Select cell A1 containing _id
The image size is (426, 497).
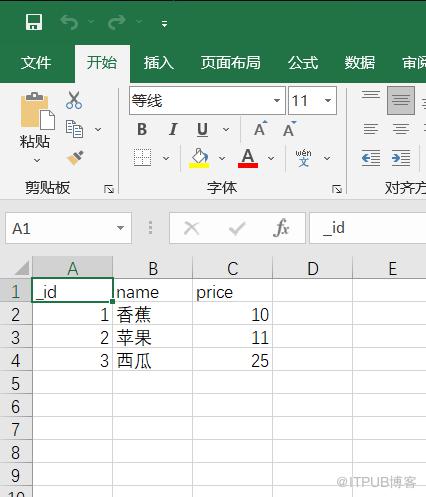click(x=73, y=291)
